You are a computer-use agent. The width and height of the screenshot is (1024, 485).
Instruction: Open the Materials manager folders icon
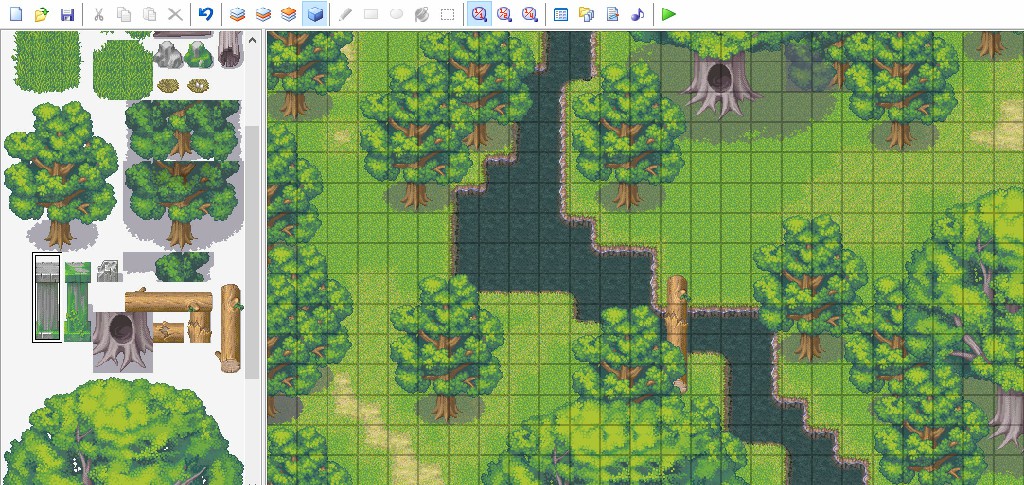pos(586,14)
